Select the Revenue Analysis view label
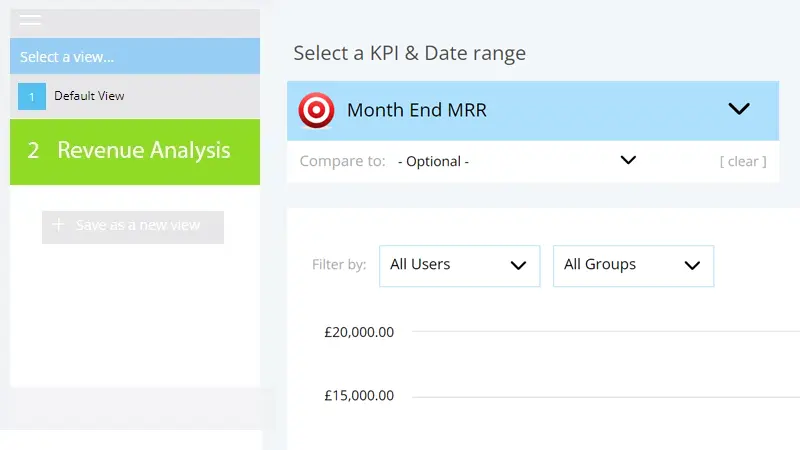The image size is (800, 450). coord(144,151)
